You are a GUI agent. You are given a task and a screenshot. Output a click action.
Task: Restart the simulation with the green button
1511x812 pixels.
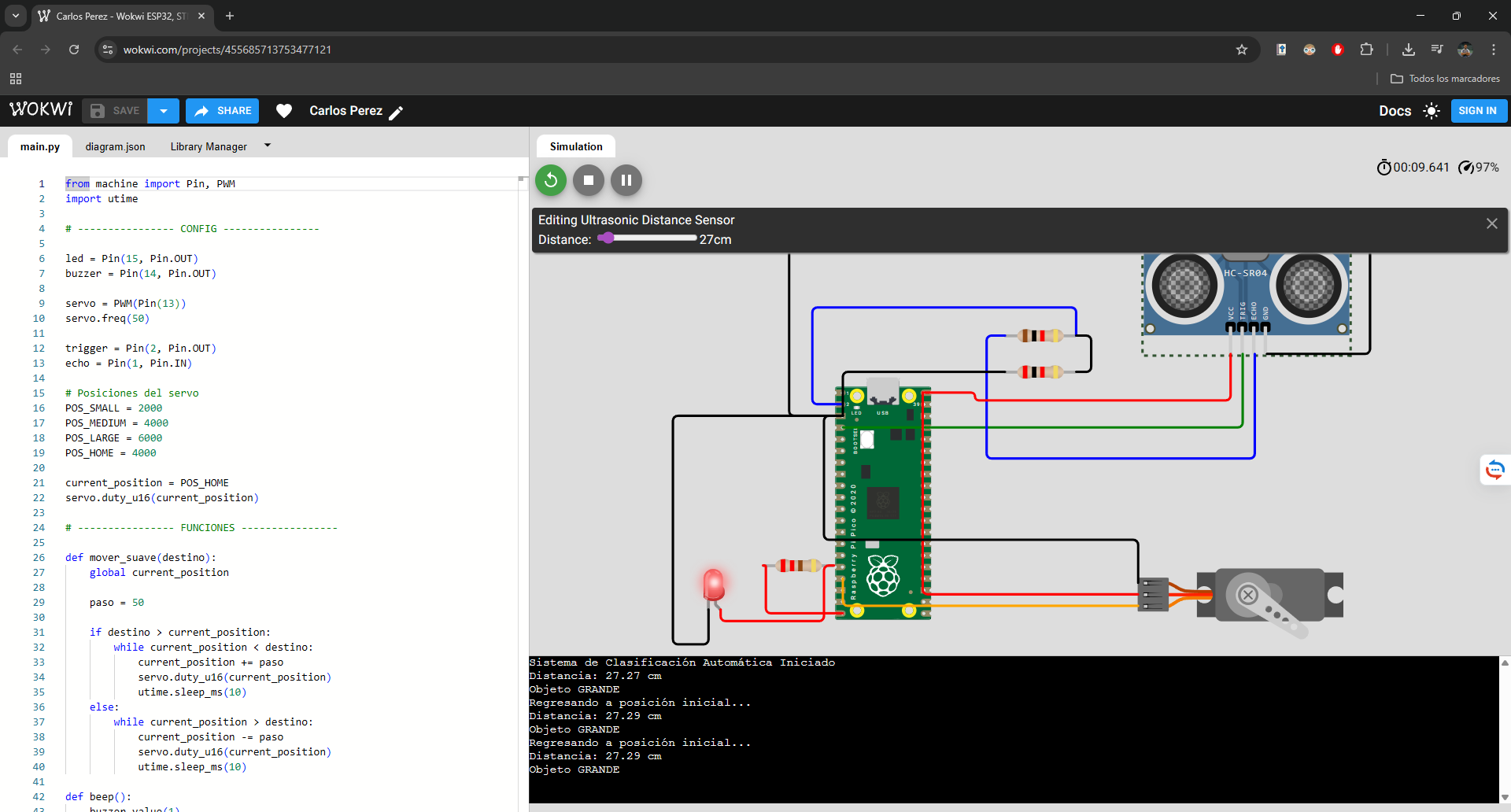550,180
